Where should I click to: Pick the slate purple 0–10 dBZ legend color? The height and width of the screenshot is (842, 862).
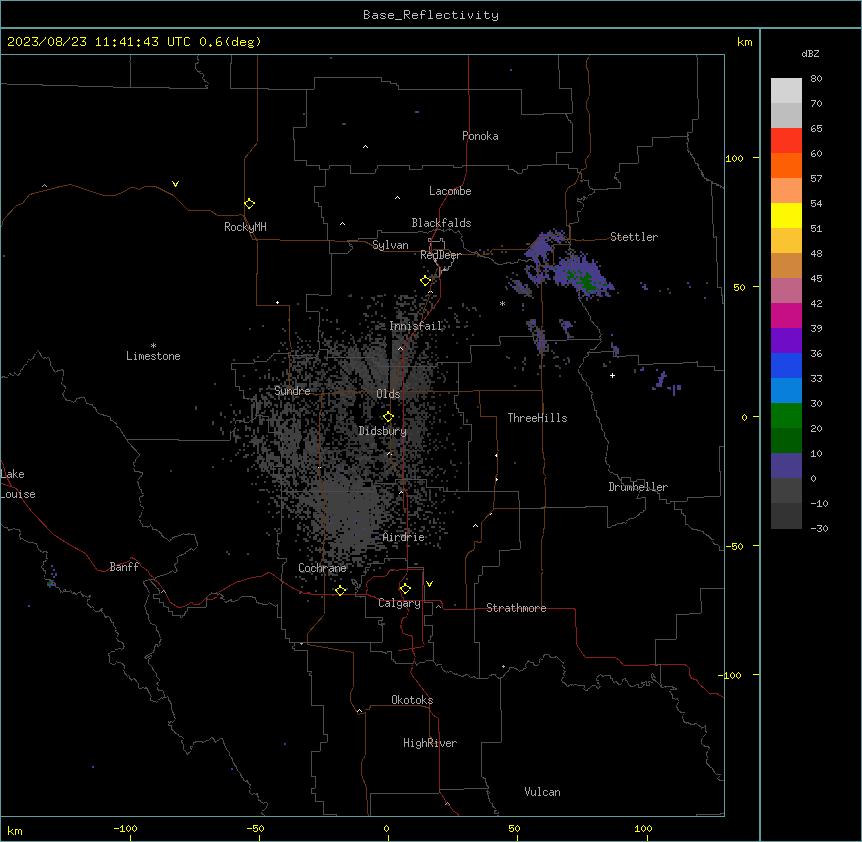pos(786,466)
